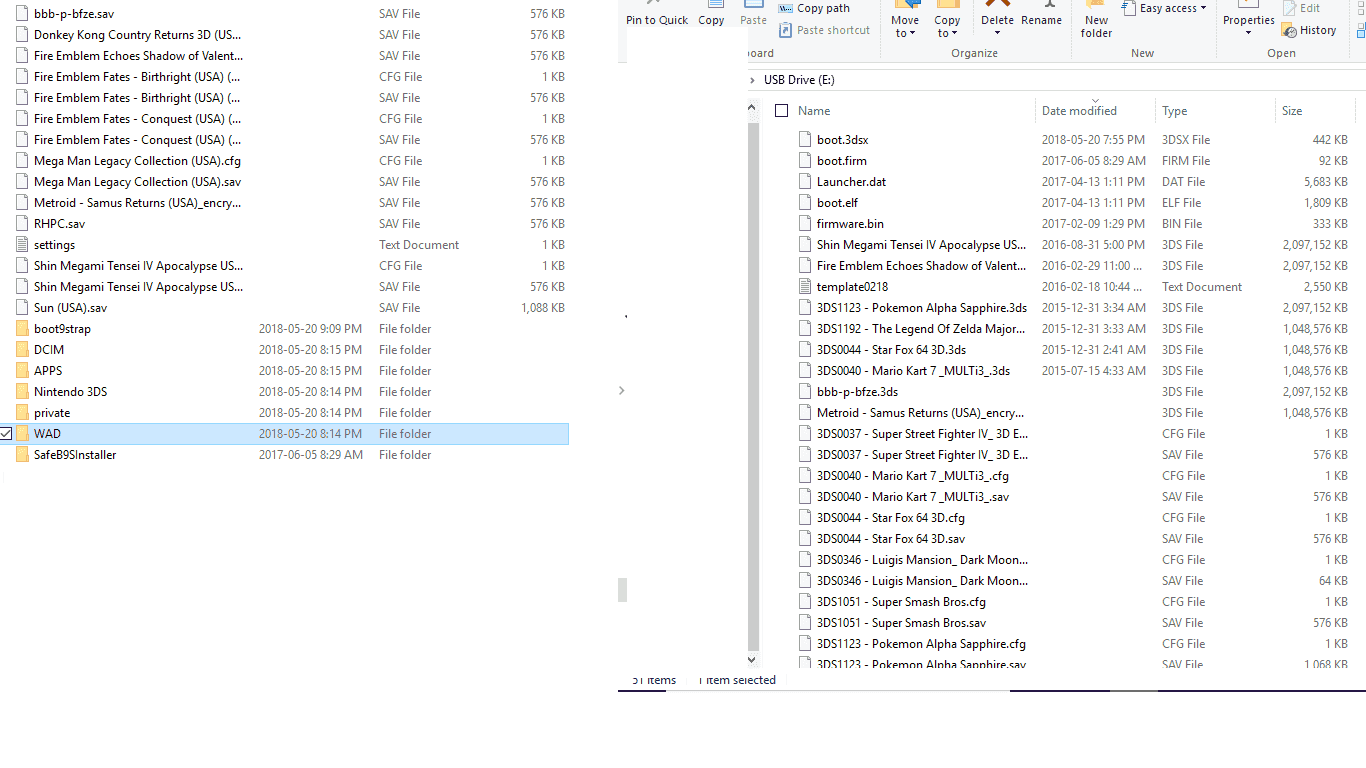Select the SafeB9SInstaller folder icon
Image resolution: width=1366 pixels, height=768 pixels.
pyautogui.click(x=23, y=455)
